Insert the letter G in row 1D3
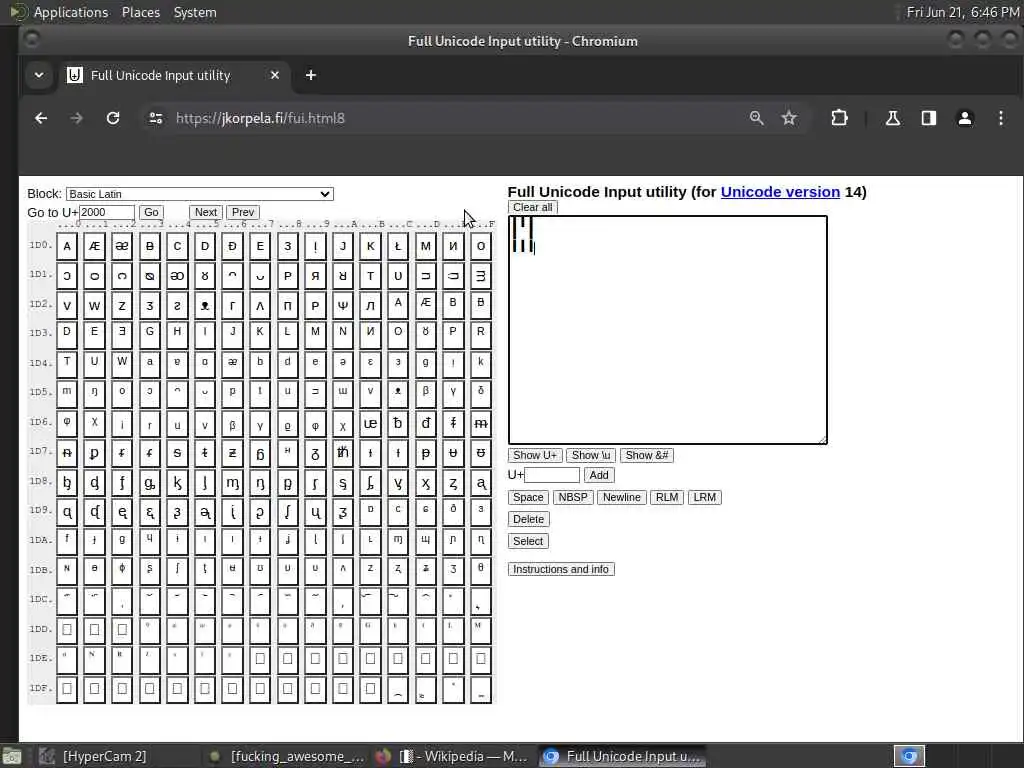 [150, 335]
